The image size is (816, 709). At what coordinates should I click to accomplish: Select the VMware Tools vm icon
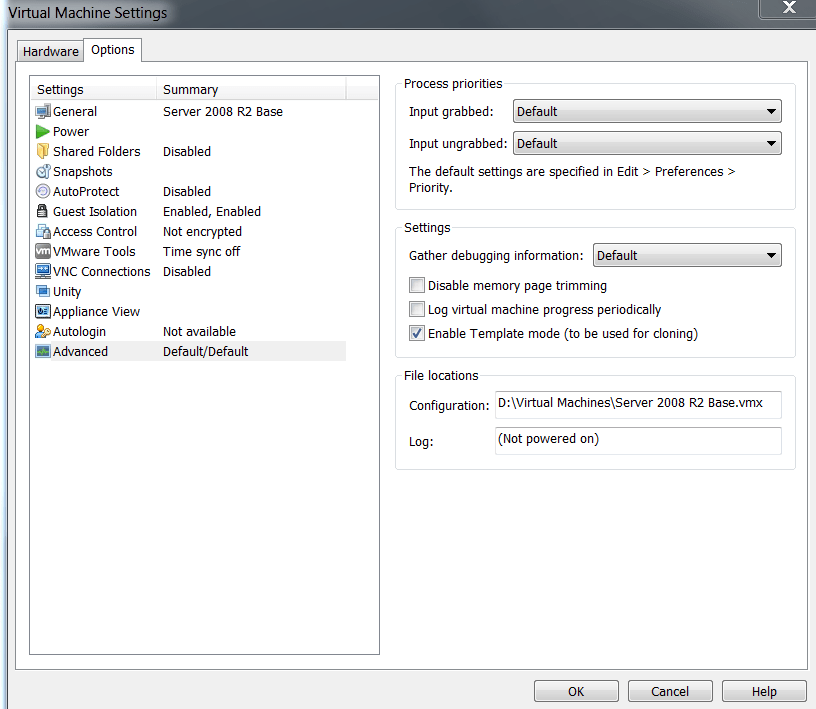tap(43, 251)
